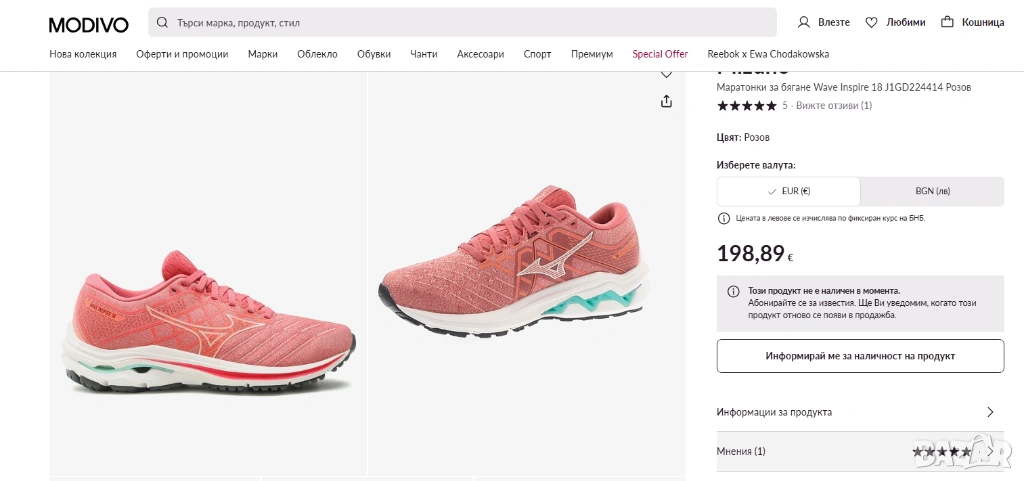The image size is (1024, 481).
Task: Switch currency to BGN (лв)
Action: [932, 191]
